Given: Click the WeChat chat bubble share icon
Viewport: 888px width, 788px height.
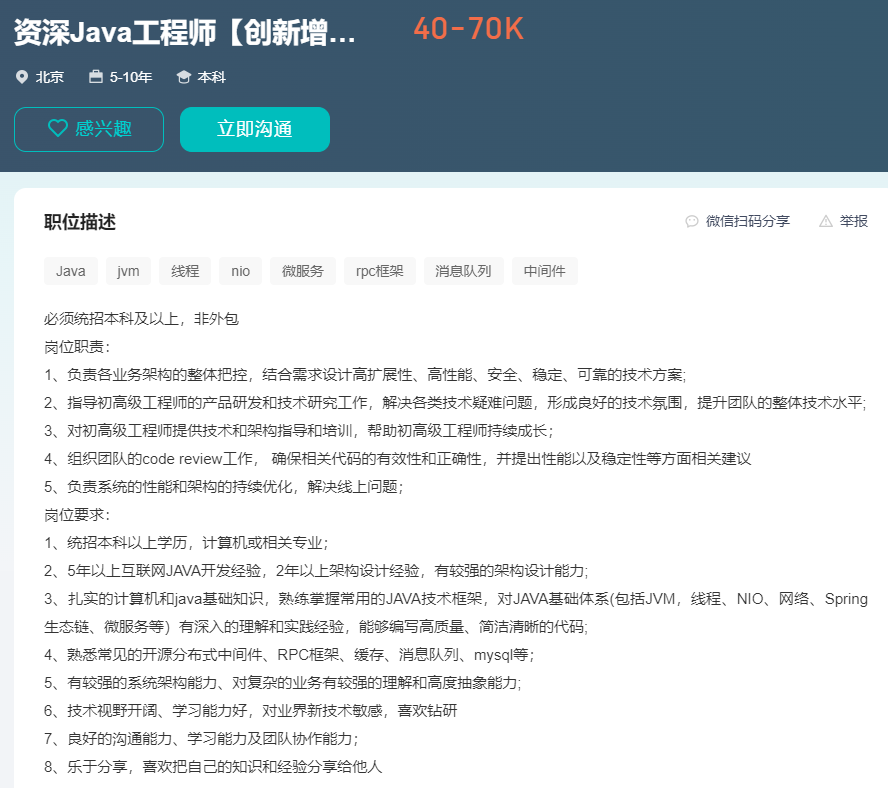Looking at the screenshot, I should click(x=691, y=222).
